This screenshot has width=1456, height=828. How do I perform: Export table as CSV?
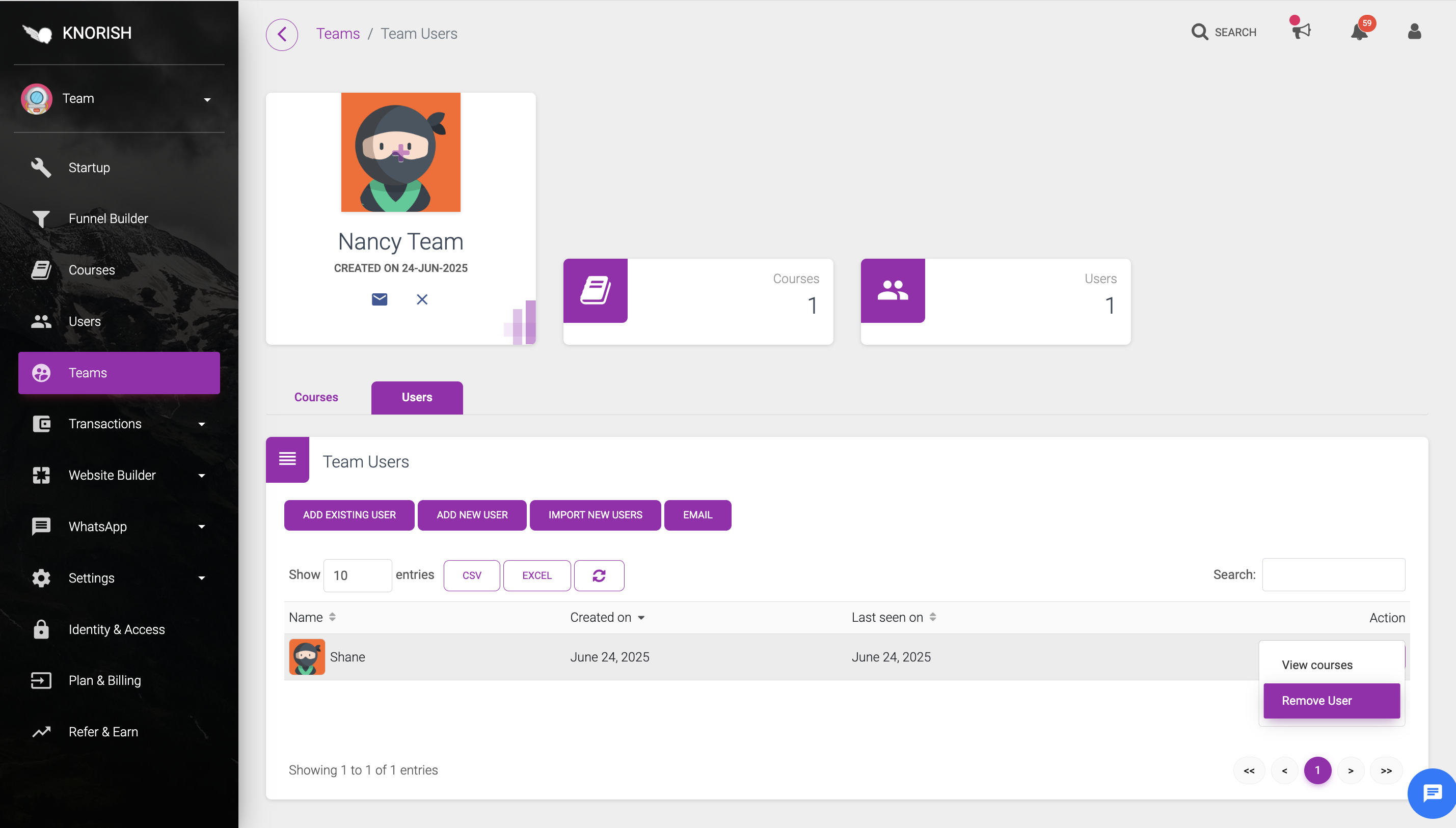[x=472, y=575]
